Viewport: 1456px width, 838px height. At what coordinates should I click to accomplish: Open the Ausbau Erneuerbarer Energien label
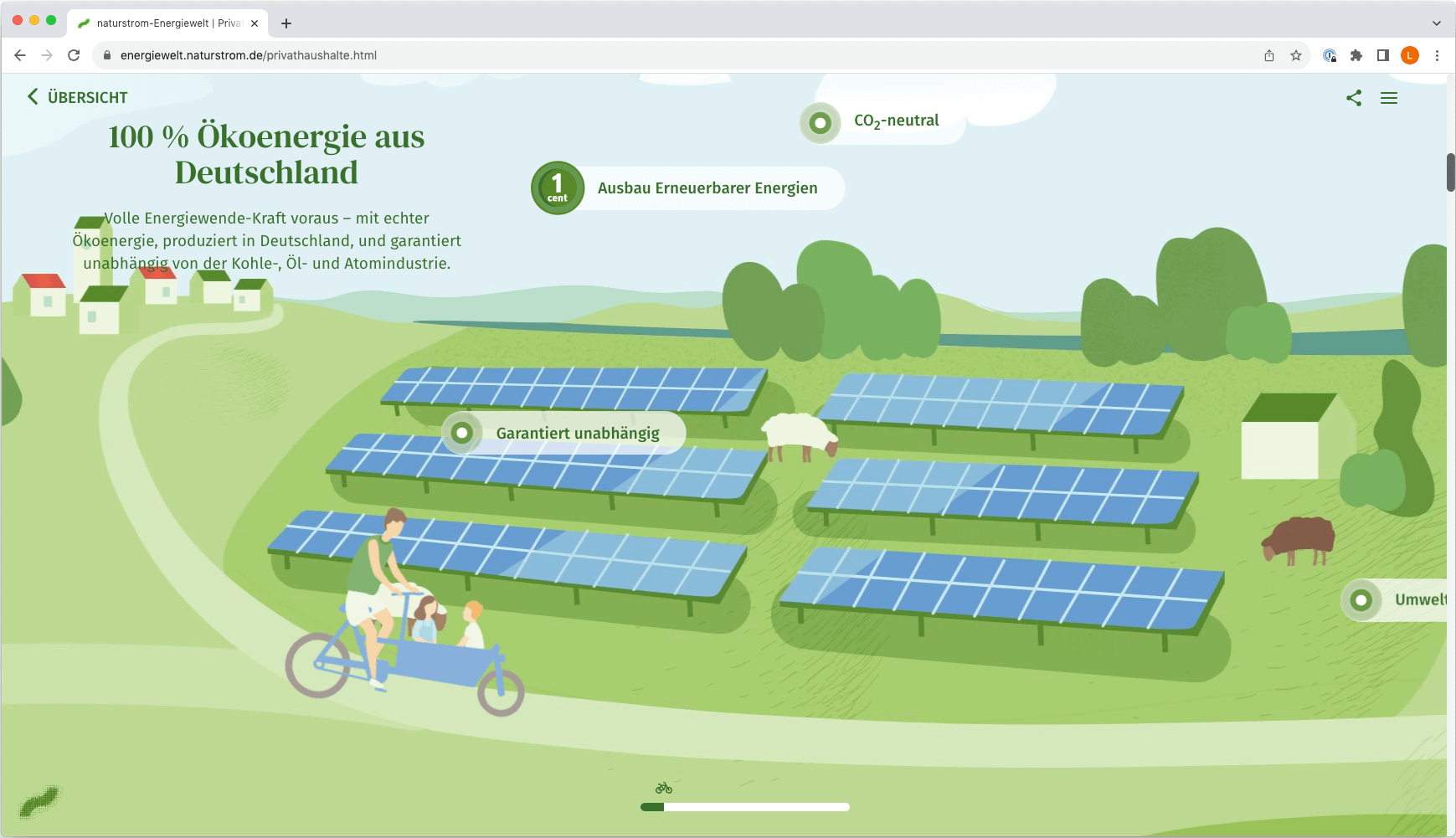707,188
